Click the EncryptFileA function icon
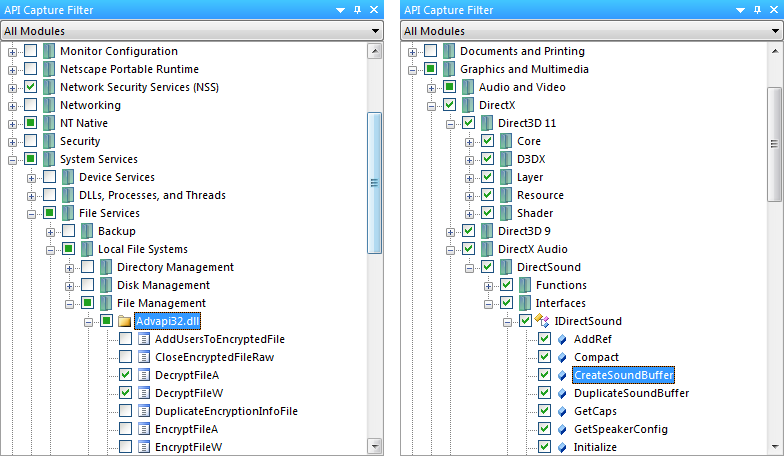Image resolution: width=784 pixels, height=456 pixels. click(144, 430)
